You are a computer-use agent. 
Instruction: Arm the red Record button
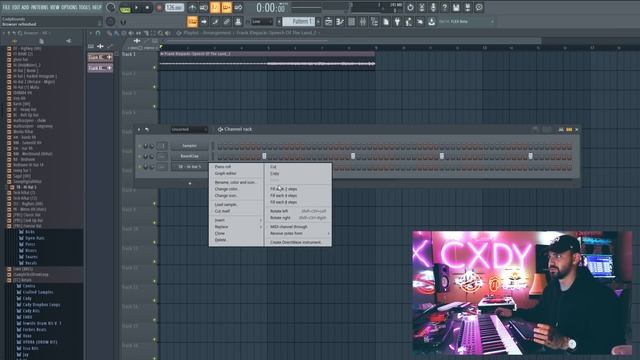(159, 8)
